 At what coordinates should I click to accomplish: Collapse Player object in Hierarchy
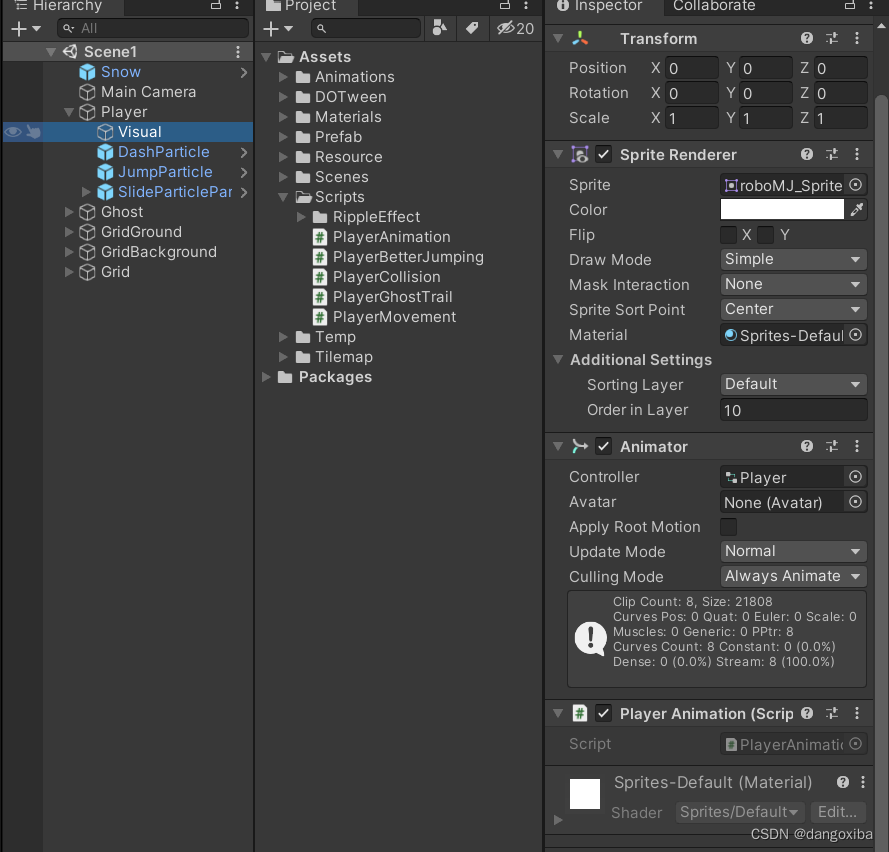point(69,112)
